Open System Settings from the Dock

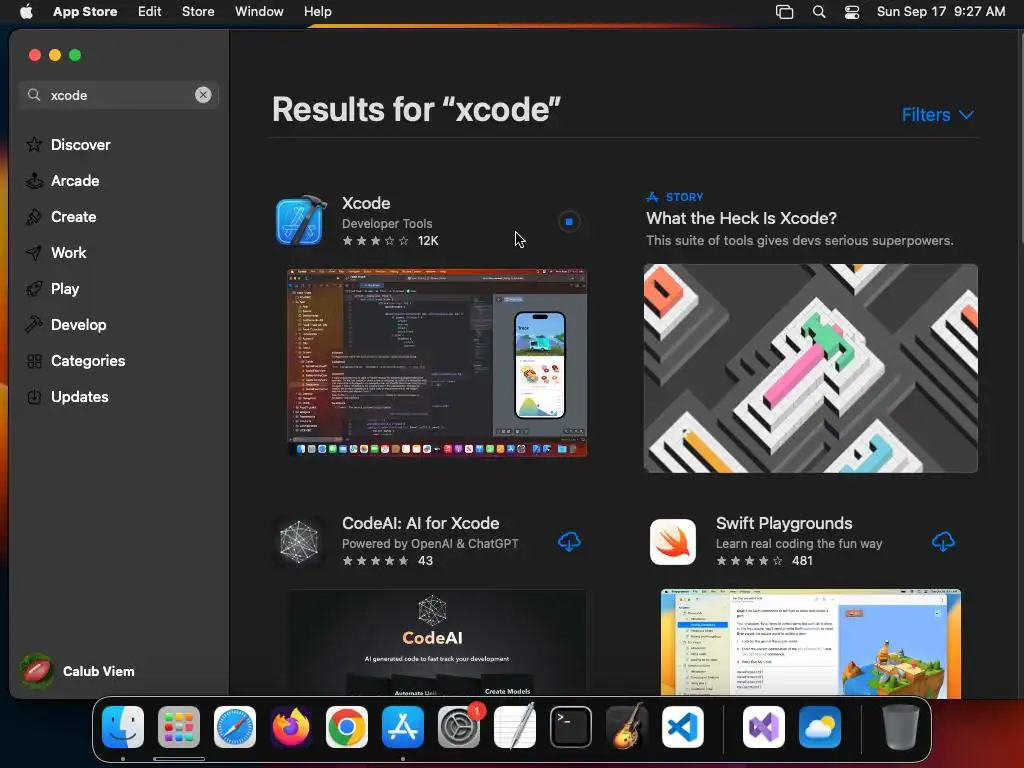click(459, 727)
